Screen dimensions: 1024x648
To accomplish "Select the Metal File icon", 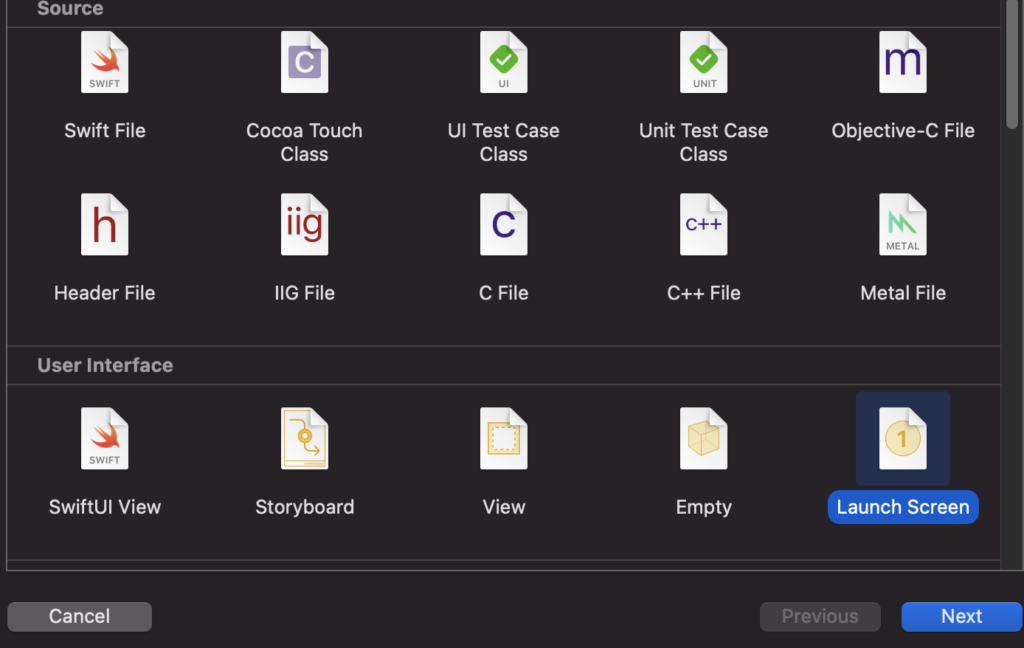I will [903, 224].
